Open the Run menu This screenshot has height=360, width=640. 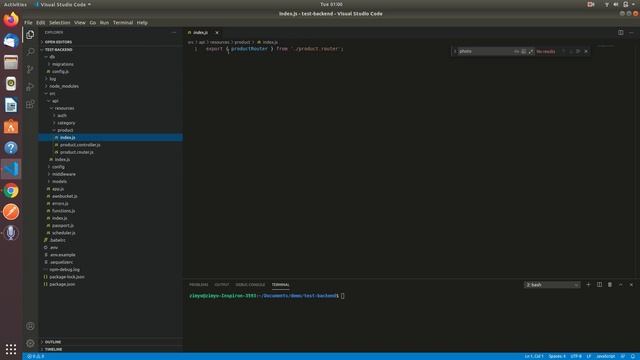click(x=104, y=23)
